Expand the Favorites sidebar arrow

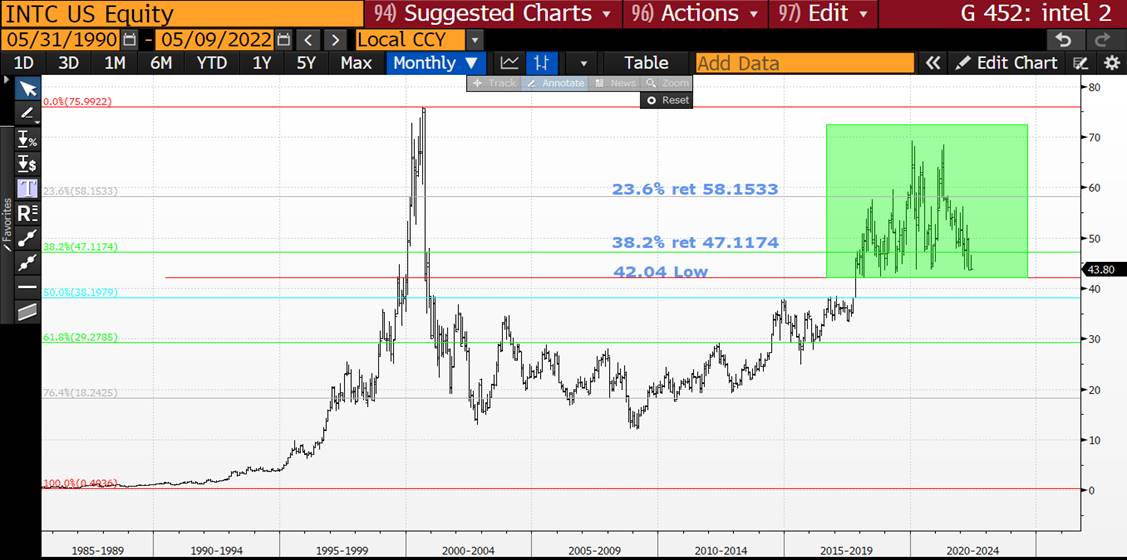pos(7,81)
